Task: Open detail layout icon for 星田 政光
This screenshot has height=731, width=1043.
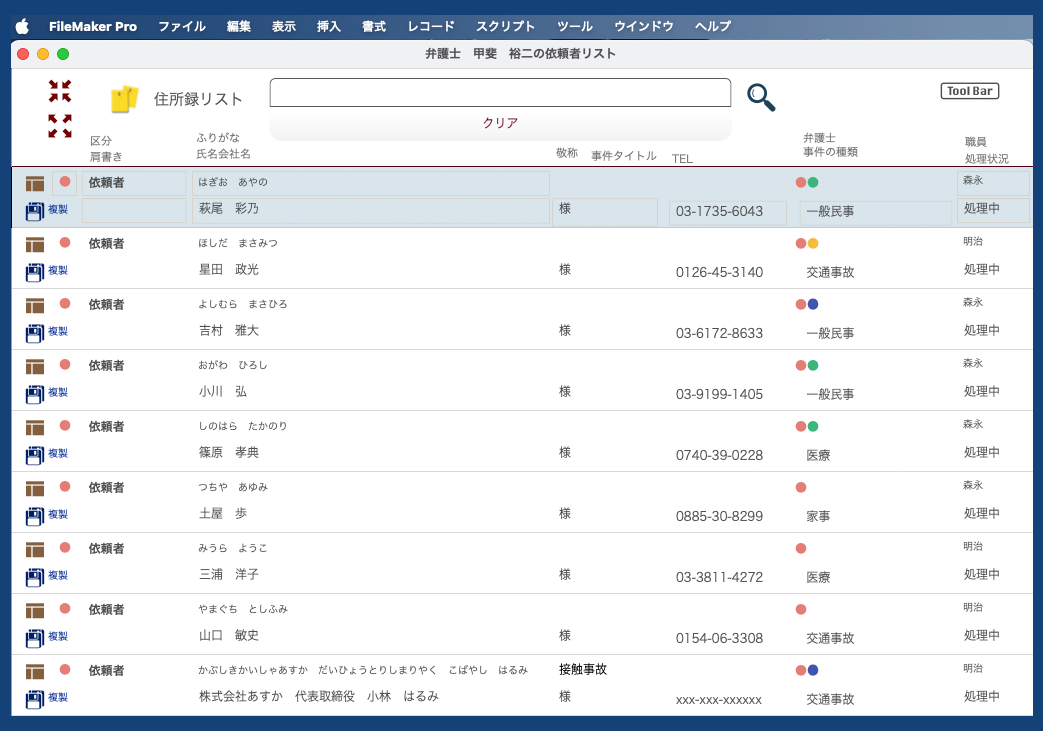Action: (35, 245)
